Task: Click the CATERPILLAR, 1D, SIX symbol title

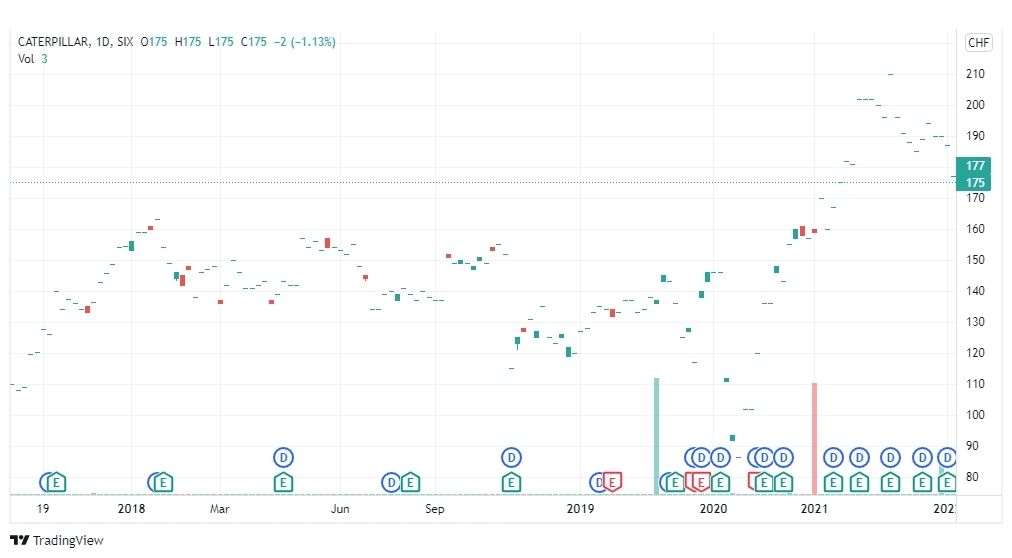Action: [76, 42]
